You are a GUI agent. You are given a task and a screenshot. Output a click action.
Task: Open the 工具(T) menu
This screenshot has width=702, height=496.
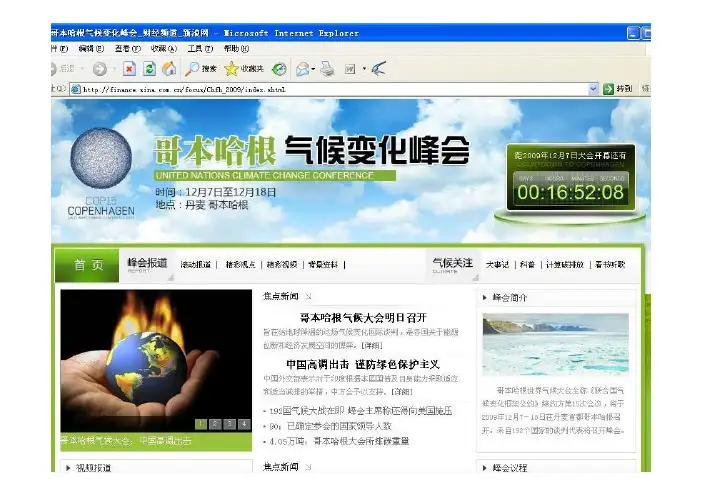click(199, 49)
